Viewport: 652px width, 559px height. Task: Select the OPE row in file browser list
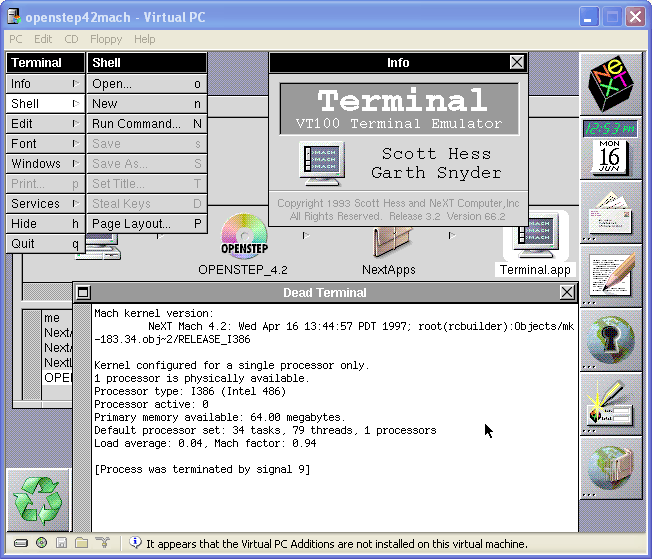58,378
